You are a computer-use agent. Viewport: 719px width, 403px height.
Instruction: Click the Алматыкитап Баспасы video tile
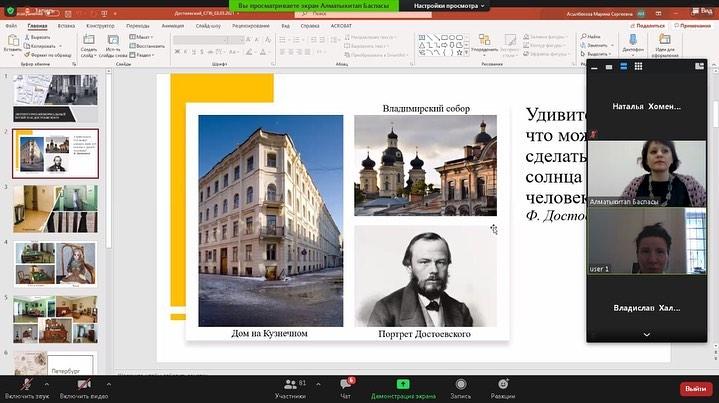coord(646,173)
